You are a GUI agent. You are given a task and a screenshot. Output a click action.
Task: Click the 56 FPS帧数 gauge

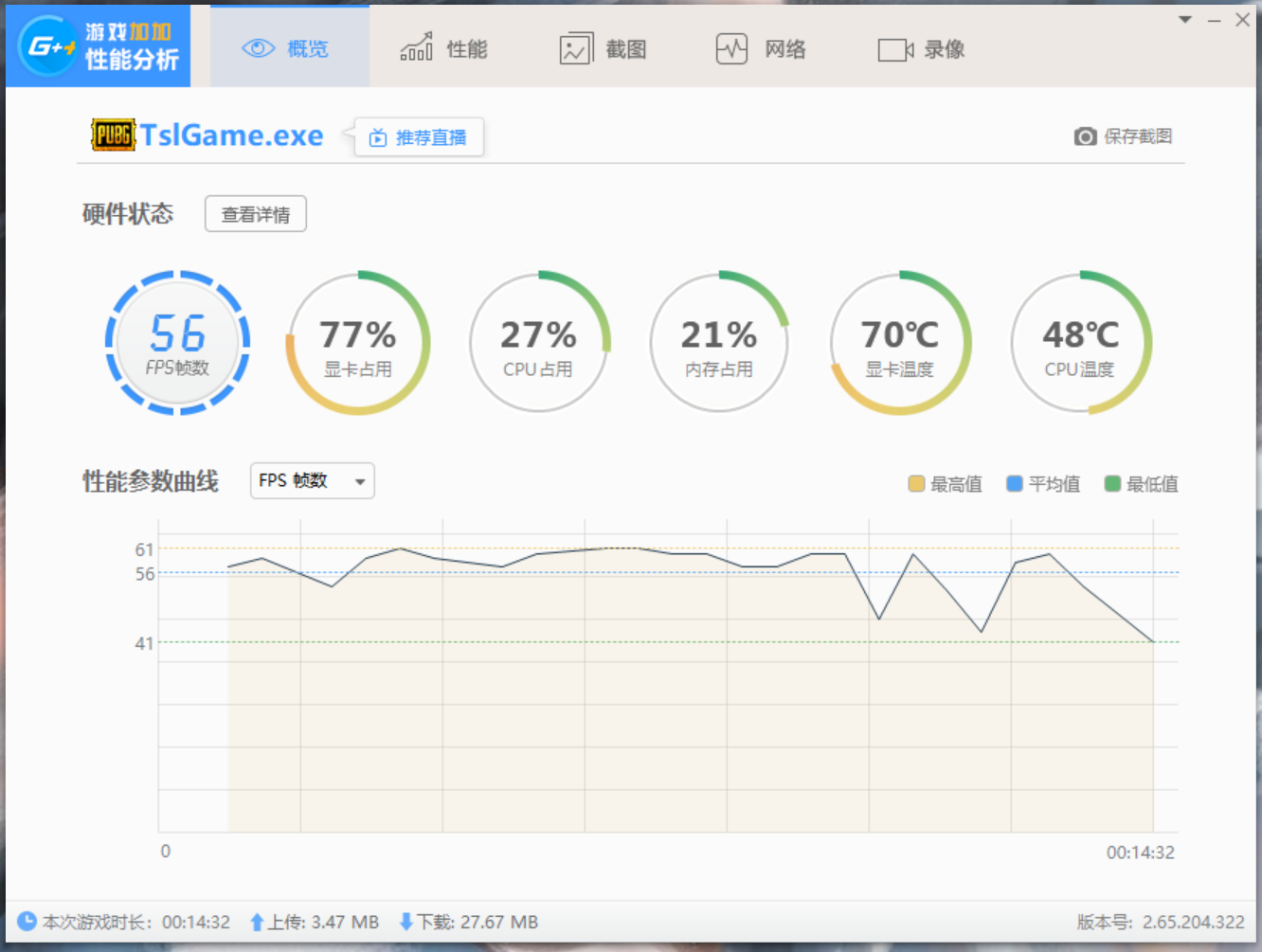pyautogui.click(x=177, y=343)
